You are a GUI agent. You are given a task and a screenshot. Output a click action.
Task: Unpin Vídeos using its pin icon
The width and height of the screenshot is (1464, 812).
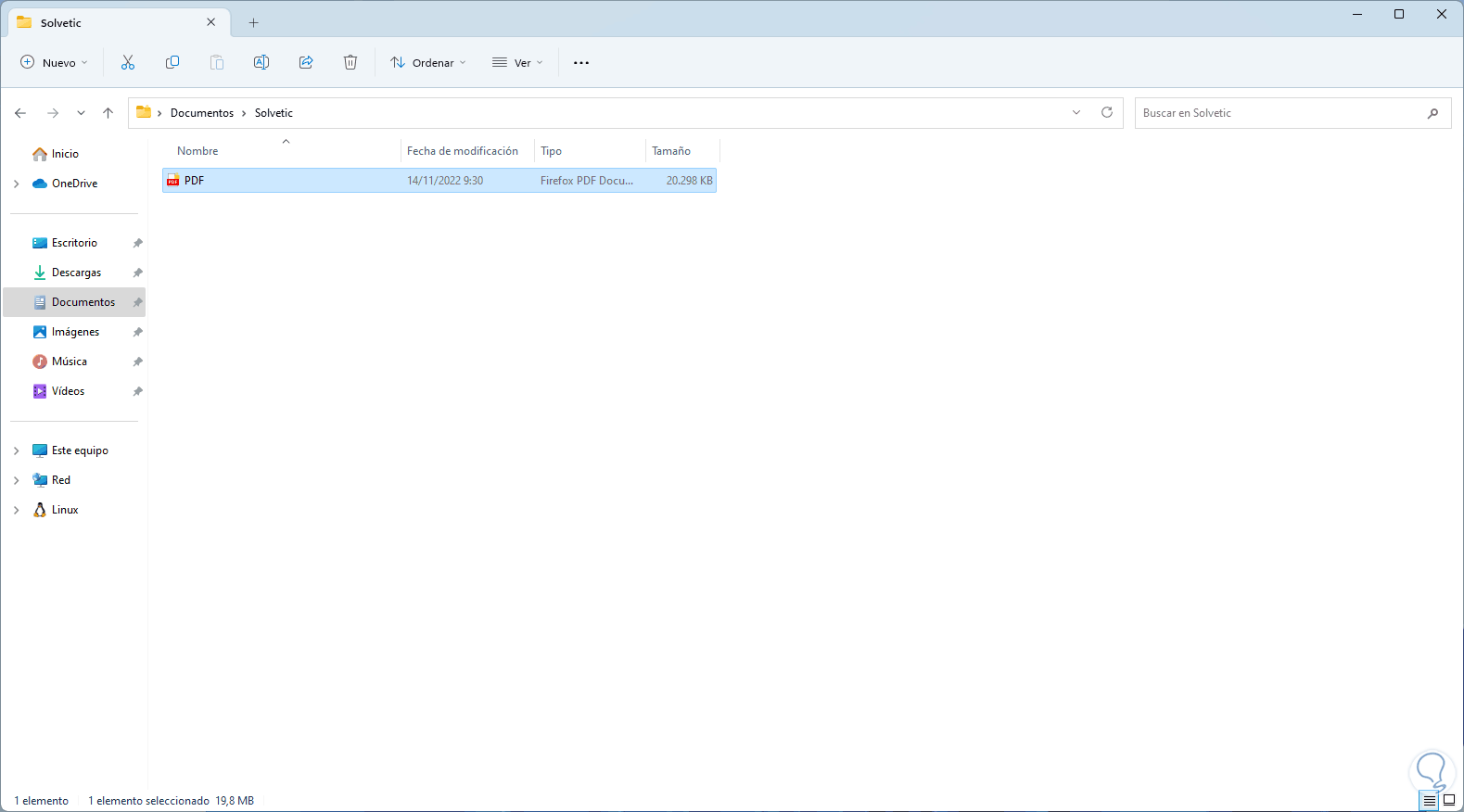tap(137, 391)
